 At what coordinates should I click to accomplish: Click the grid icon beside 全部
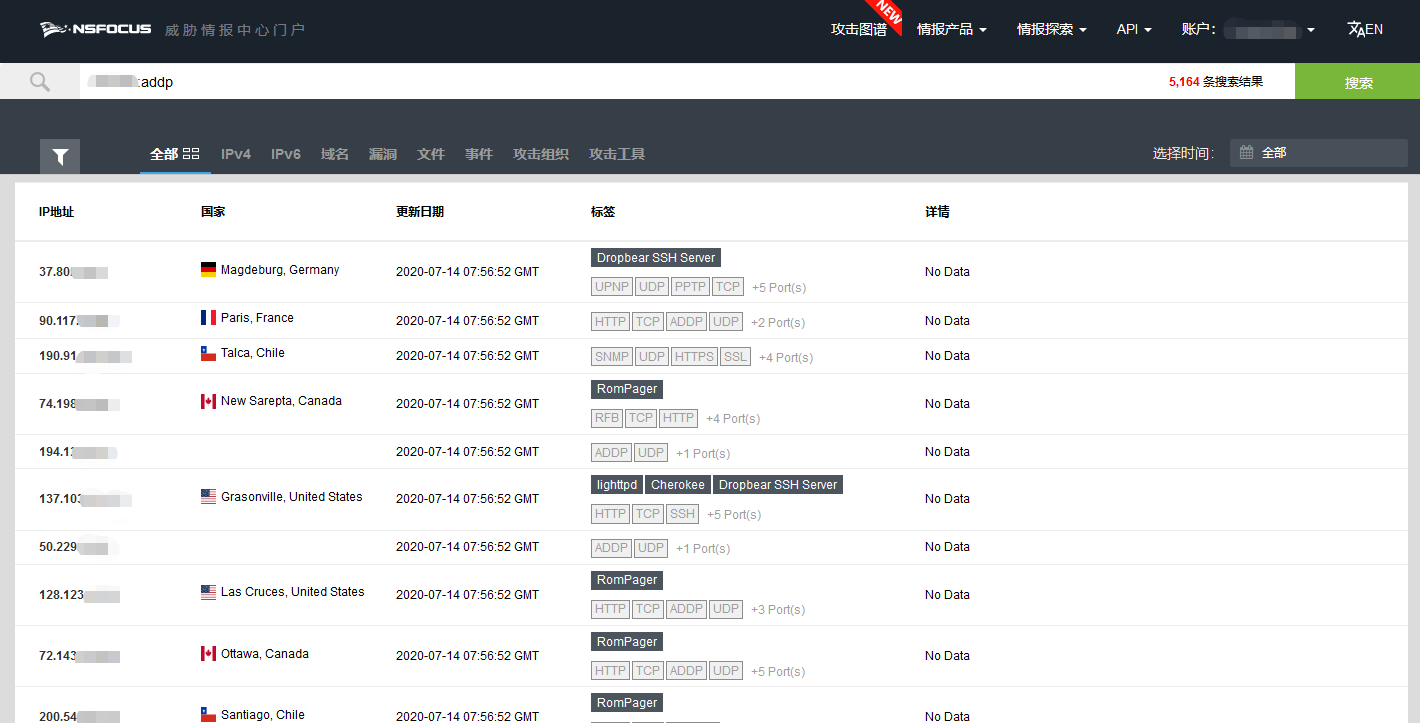tap(191, 154)
